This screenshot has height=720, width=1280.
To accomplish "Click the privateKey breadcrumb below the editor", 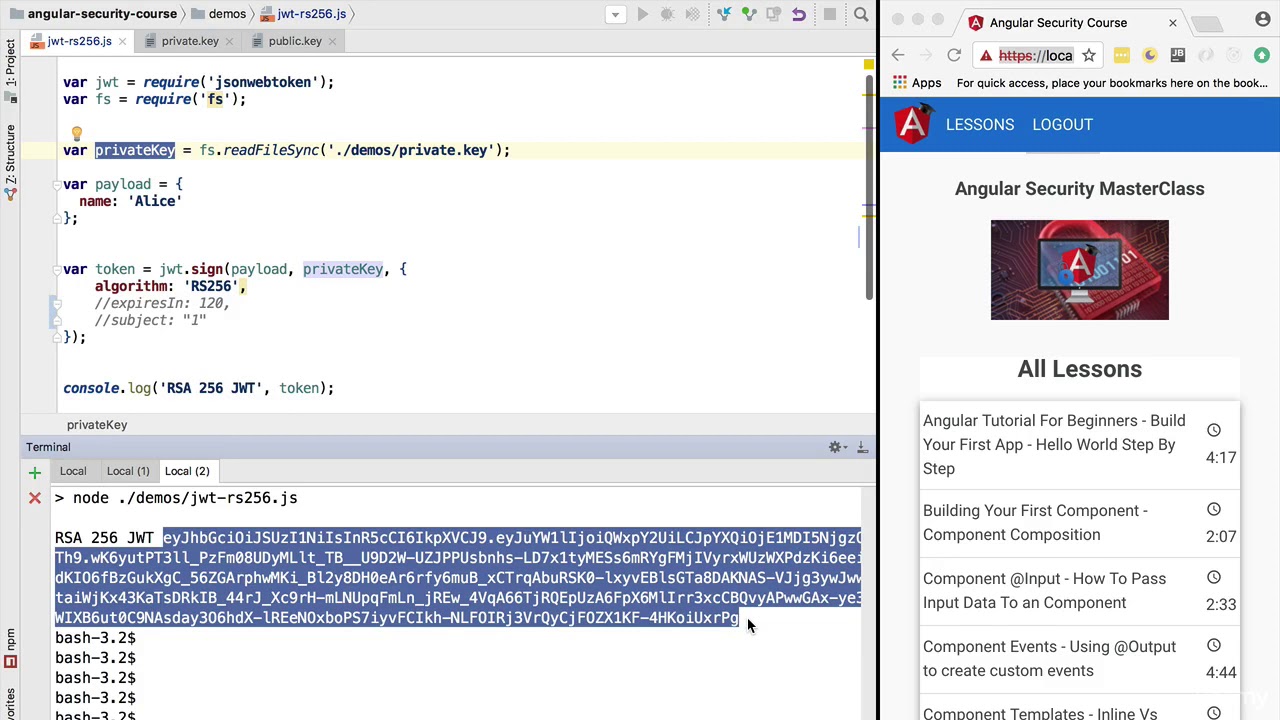I will (97, 425).
